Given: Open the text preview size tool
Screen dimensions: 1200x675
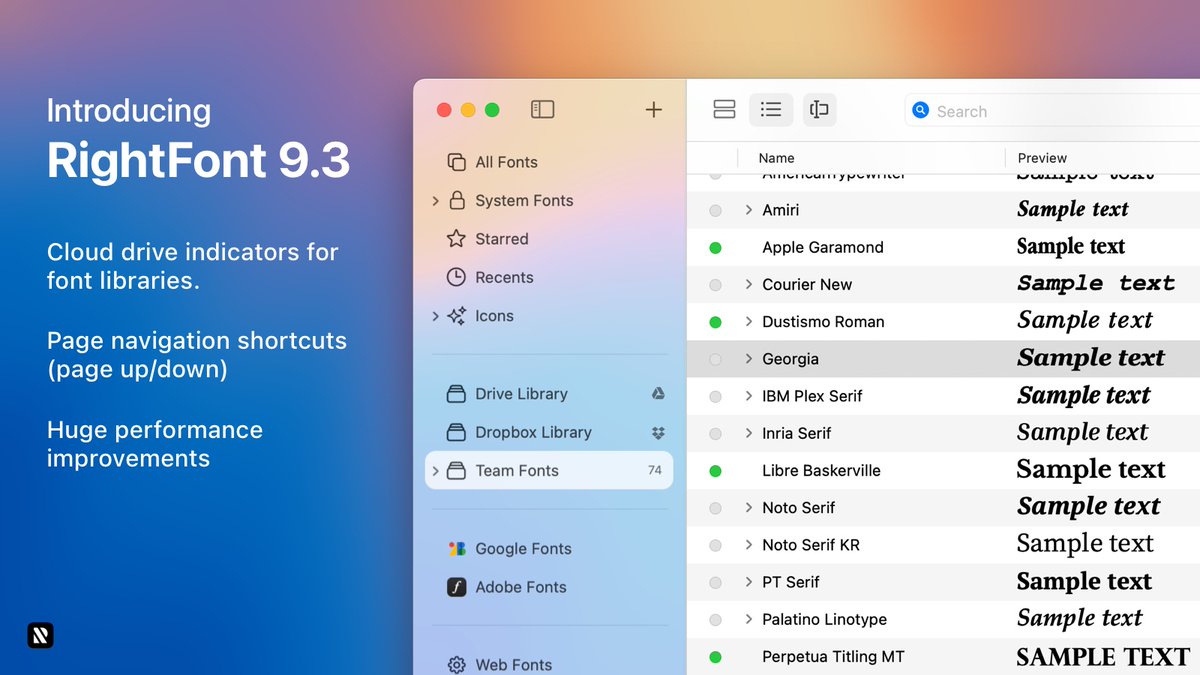Looking at the screenshot, I should pyautogui.click(x=819, y=110).
